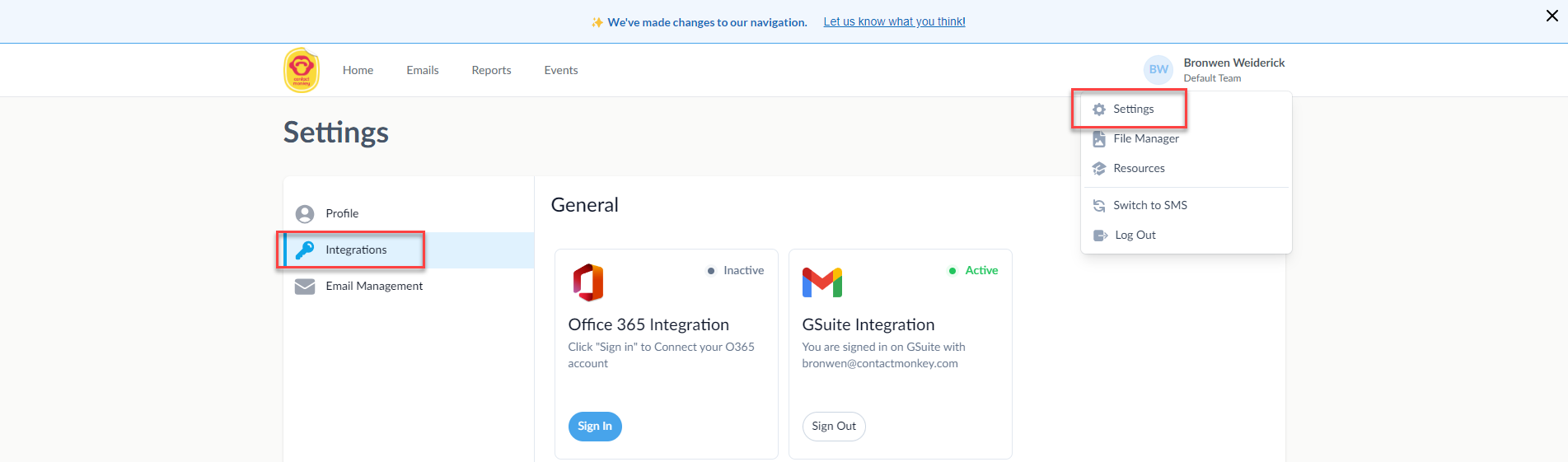This screenshot has height=462, width=1568.
Task: Sign in to Office 365 integration
Action: coord(595,427)
